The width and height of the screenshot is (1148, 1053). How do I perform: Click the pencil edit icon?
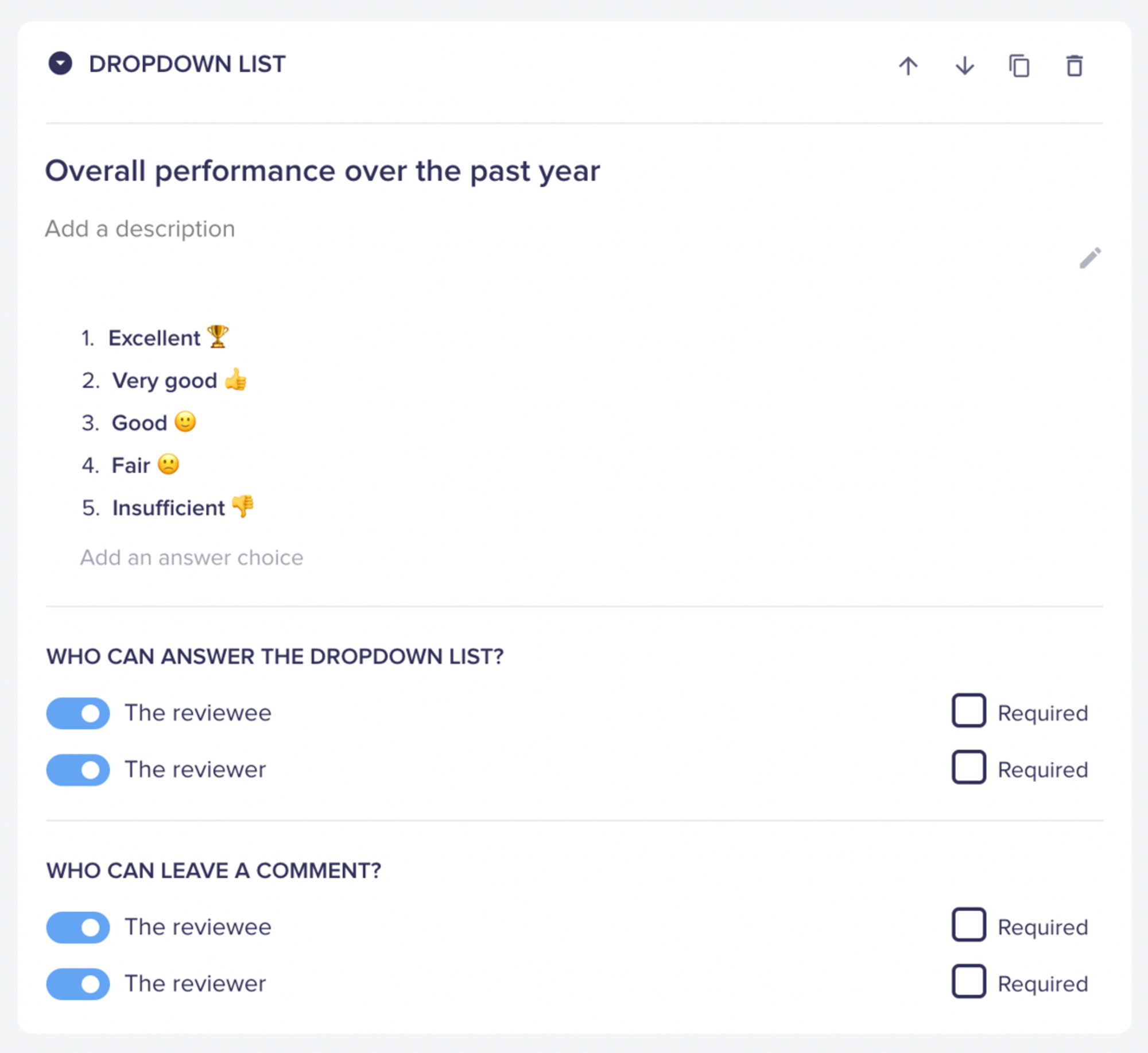[1090, 258]
